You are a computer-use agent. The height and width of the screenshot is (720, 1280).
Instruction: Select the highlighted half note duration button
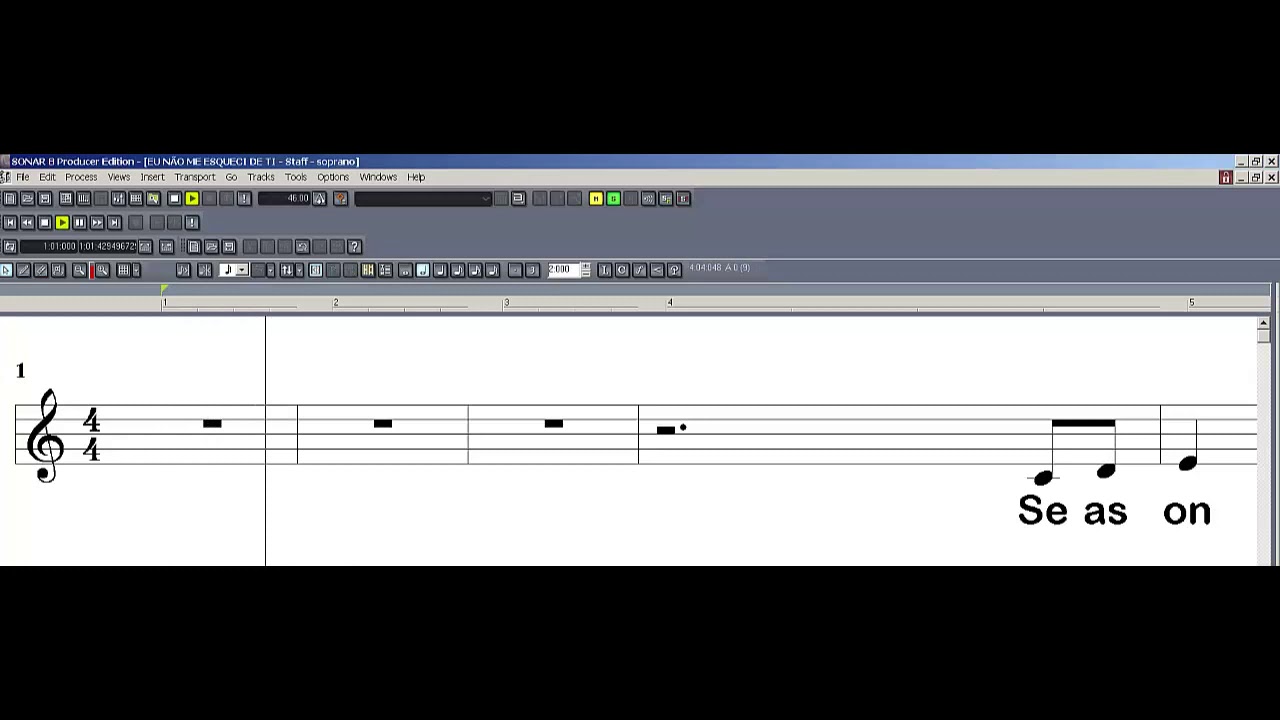[423, 270]
